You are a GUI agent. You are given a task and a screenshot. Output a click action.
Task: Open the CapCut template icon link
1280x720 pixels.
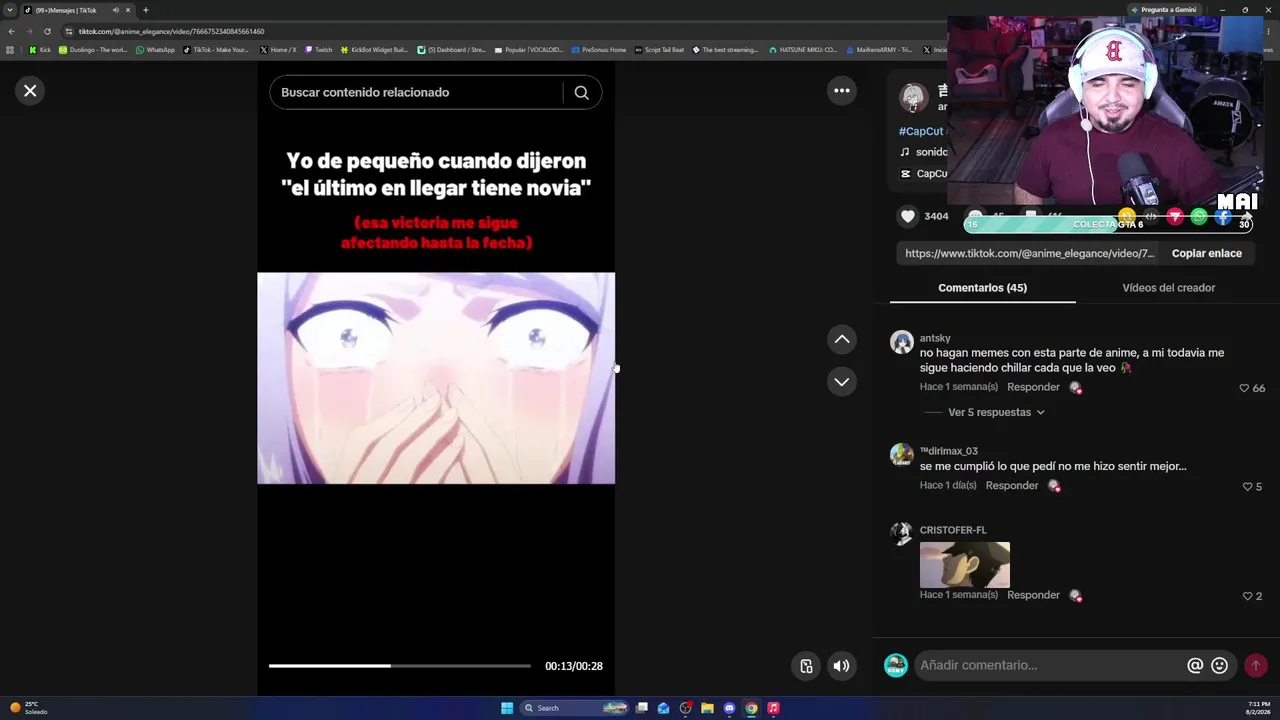[x=906, y=174]
